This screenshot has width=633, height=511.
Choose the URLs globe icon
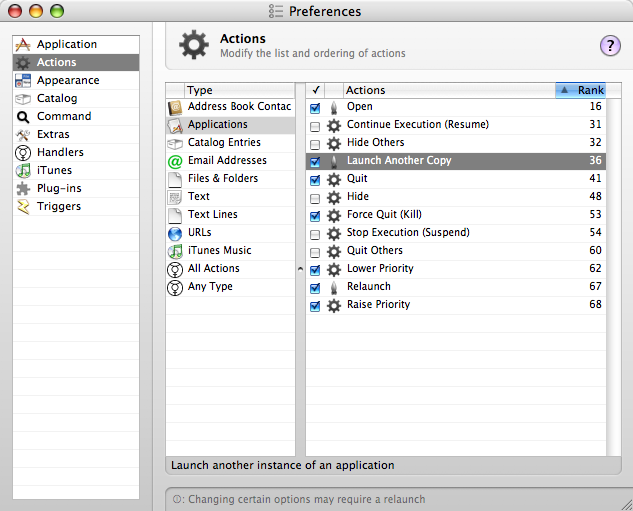[x=175, y=233]
